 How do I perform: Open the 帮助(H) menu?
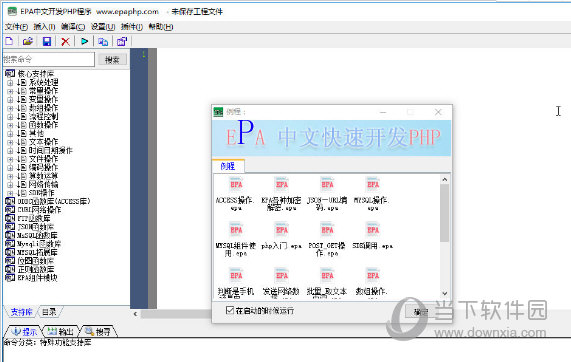[161, 27]
